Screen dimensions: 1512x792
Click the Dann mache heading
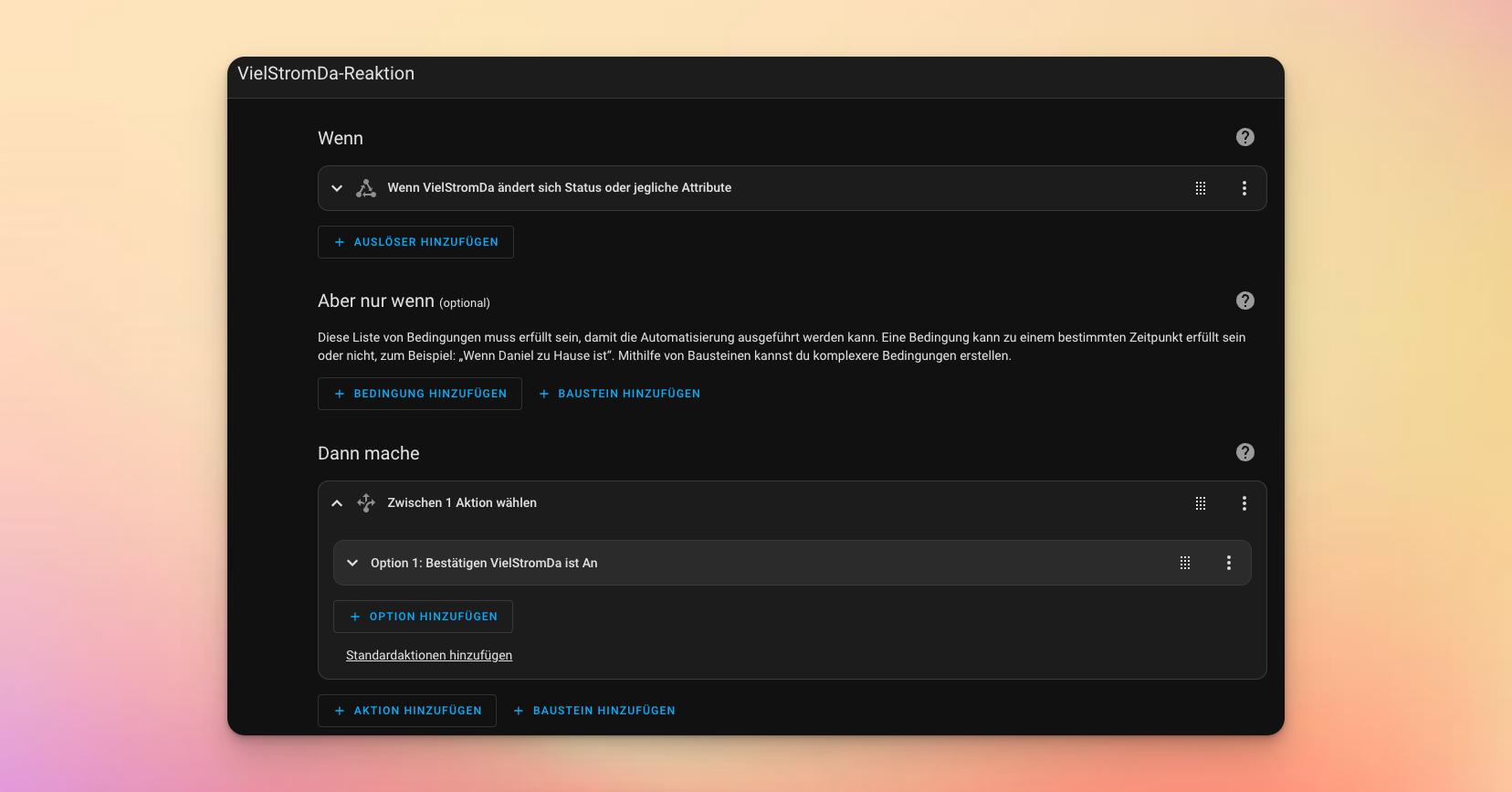click(x=369, y=453)
